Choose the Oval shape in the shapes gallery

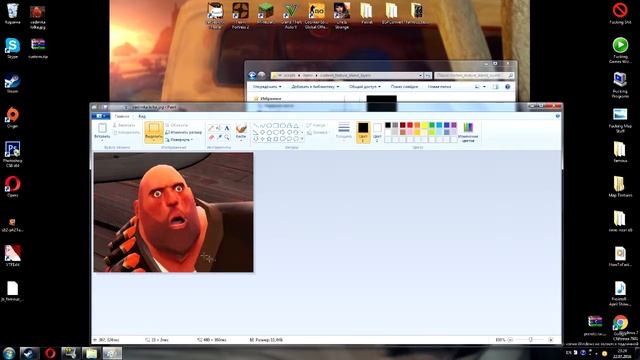point(269,126)
